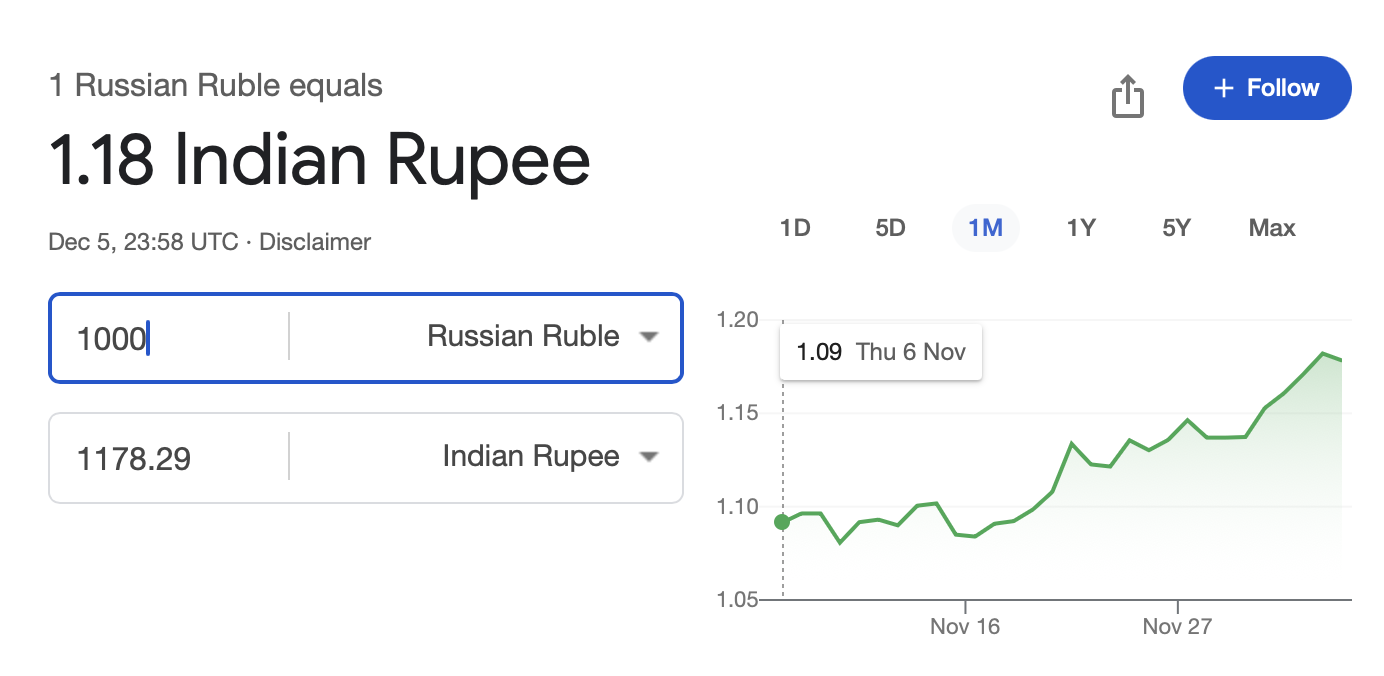
Task: Click the Follow button
Action: click(1266, 88)
